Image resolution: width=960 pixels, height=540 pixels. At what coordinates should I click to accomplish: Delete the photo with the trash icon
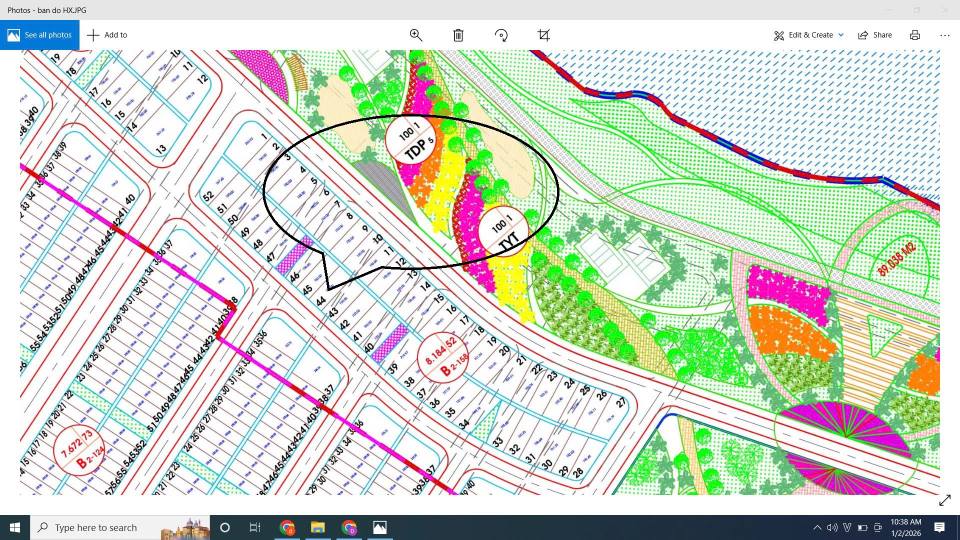458,35
